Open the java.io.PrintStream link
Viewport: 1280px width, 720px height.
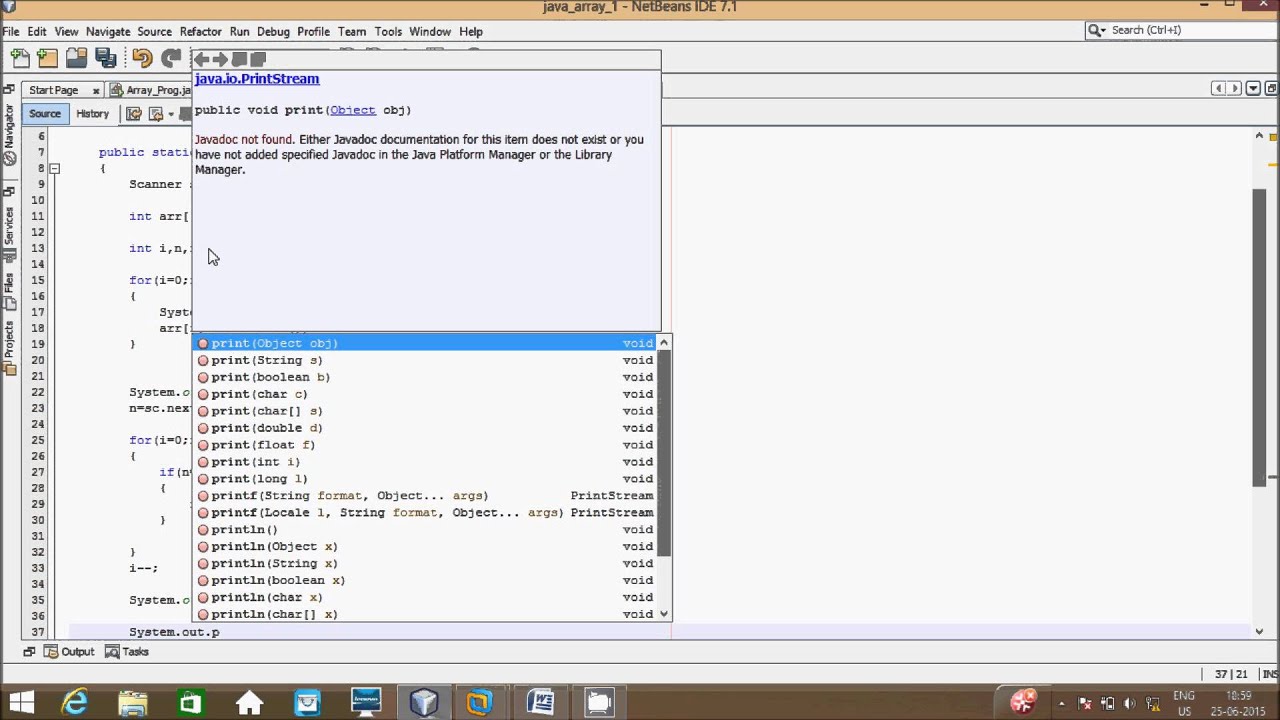pos(257,78)
